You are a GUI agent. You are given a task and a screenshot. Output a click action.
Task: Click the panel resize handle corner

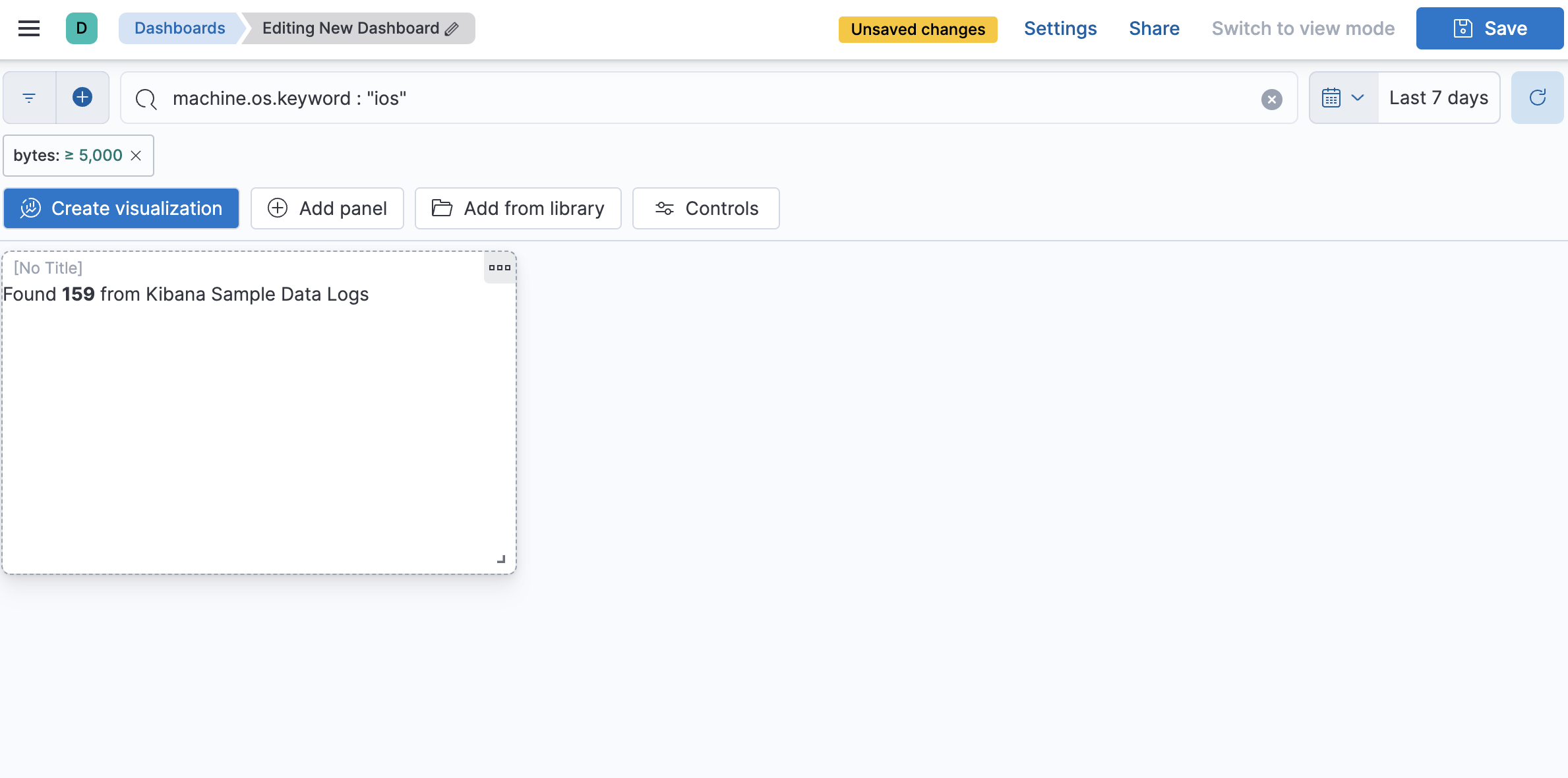501,559
